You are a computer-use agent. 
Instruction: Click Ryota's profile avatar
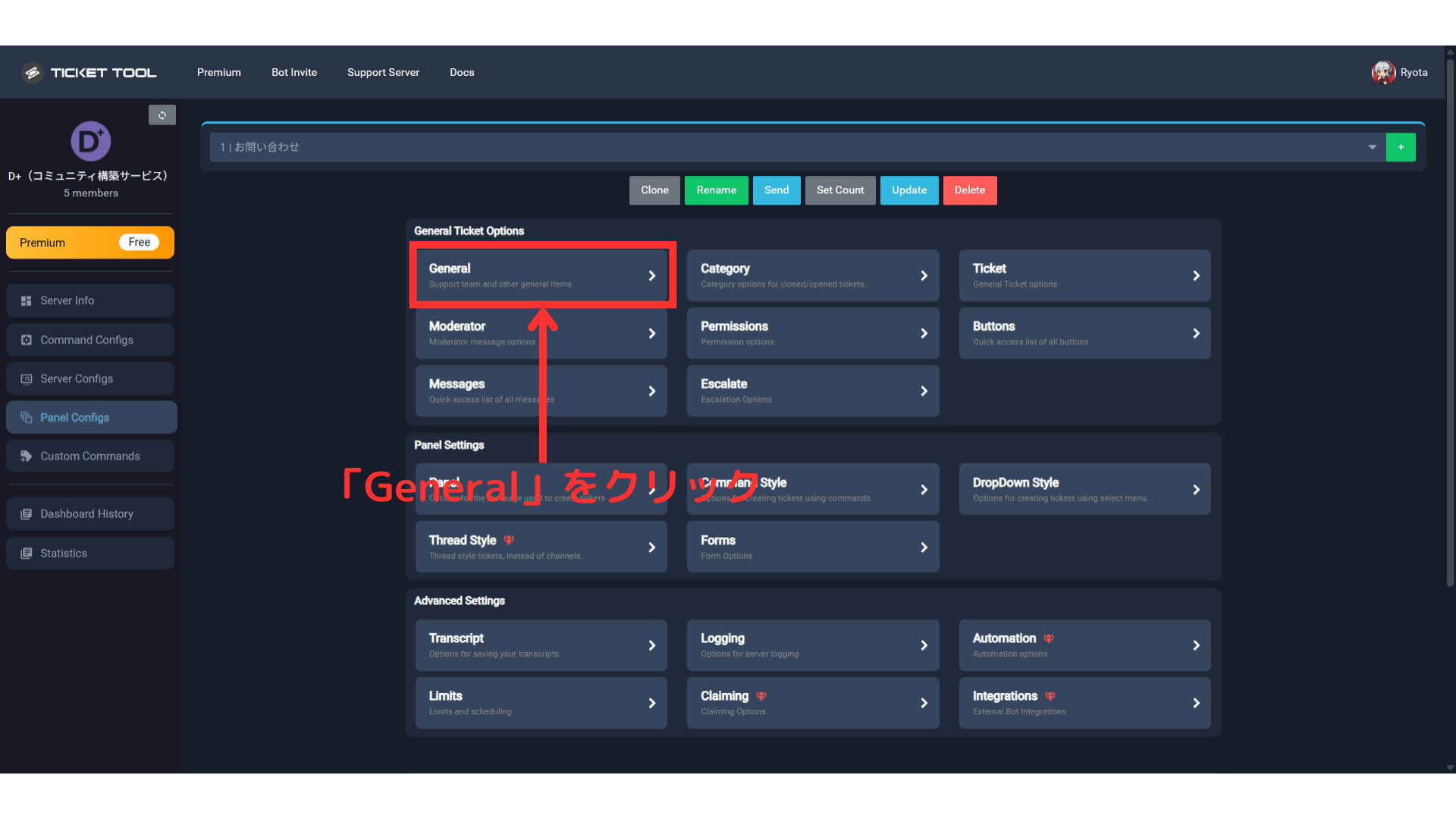(x=1383, y=72)
